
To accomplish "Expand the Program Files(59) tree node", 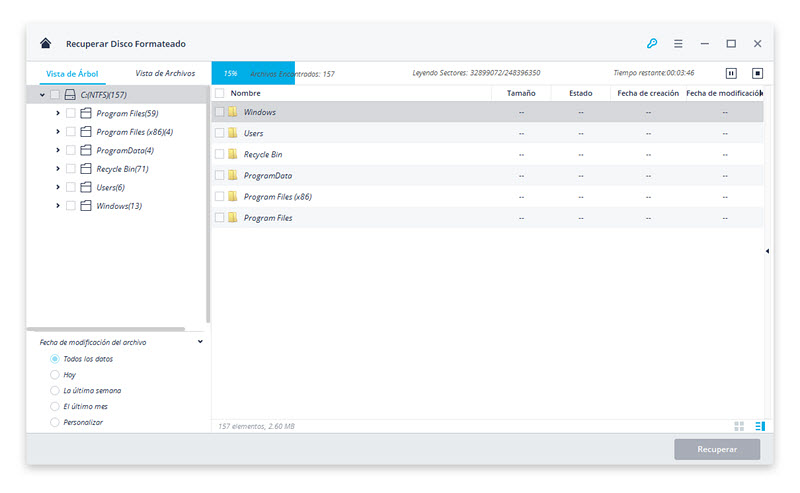I will click(58, 113).
